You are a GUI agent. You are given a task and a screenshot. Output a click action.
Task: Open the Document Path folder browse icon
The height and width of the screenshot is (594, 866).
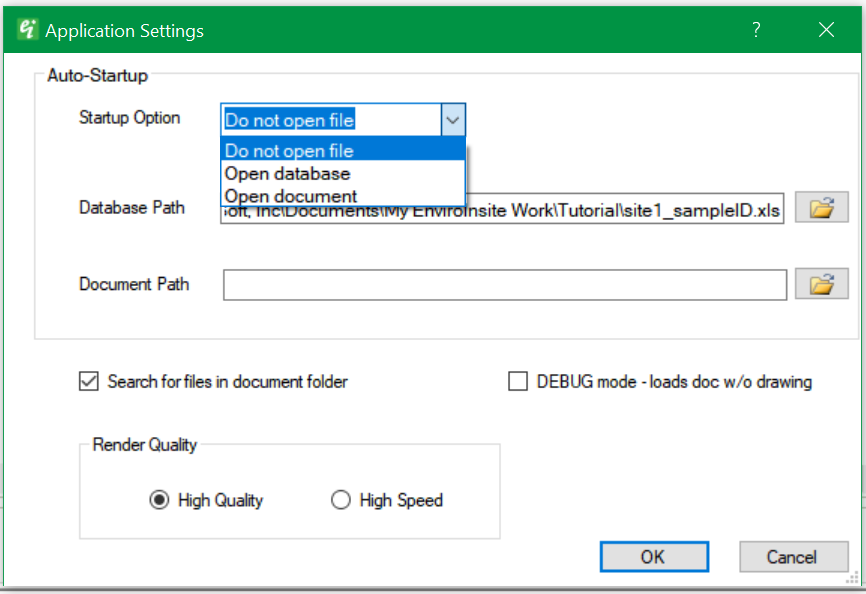821,284
